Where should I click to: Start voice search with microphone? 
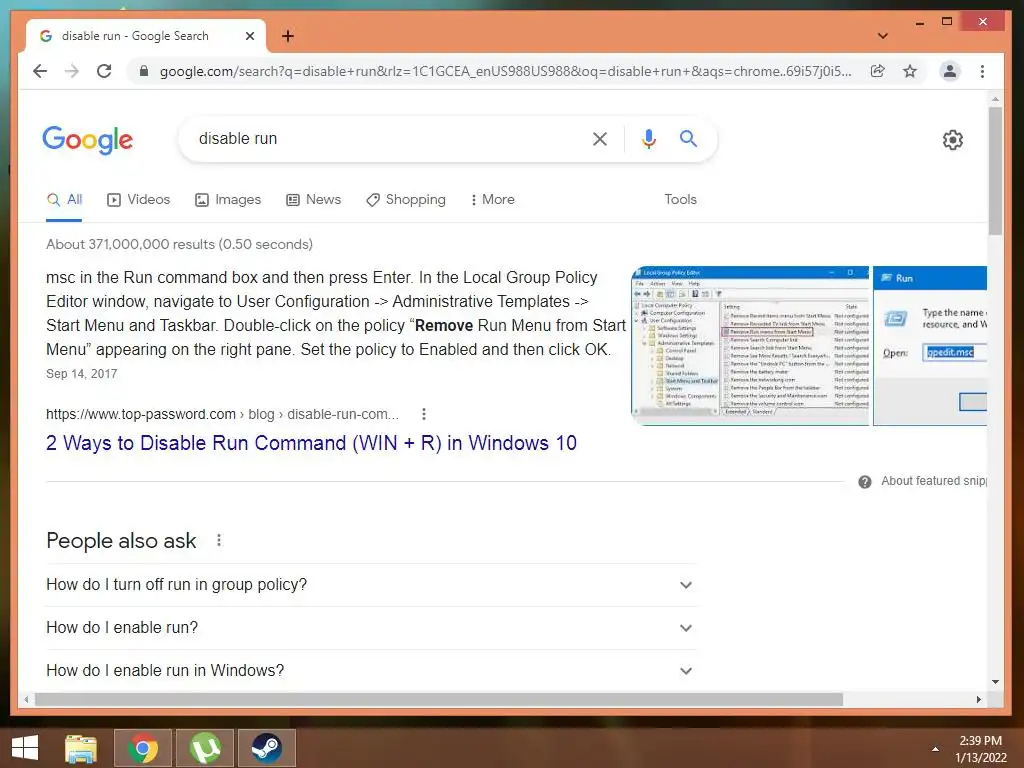648,138
